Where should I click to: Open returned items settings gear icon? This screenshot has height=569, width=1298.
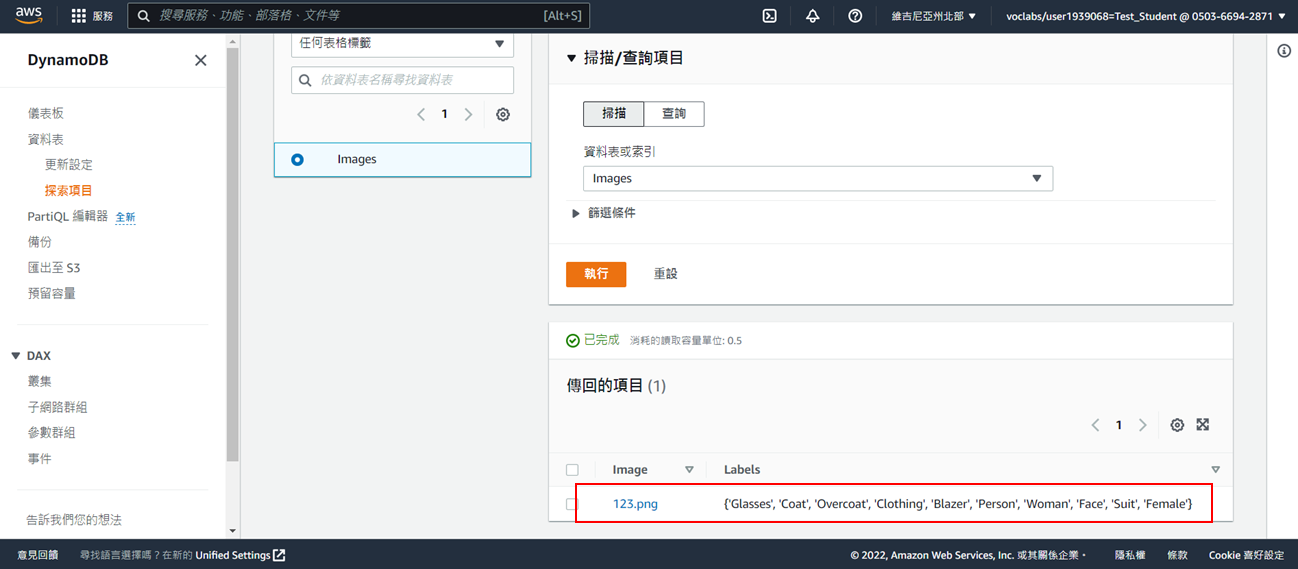tap(1177, 425)
